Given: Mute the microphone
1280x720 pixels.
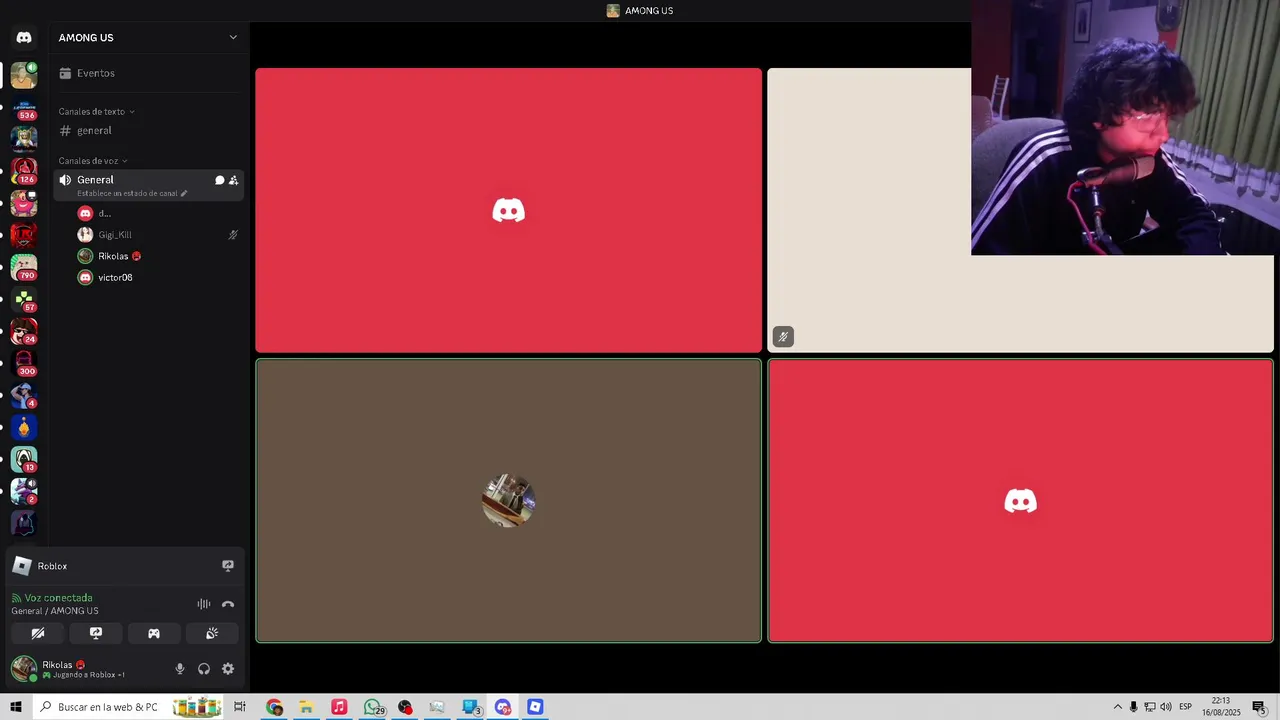Looking at the screenshot, I should [x=180, y=669].
